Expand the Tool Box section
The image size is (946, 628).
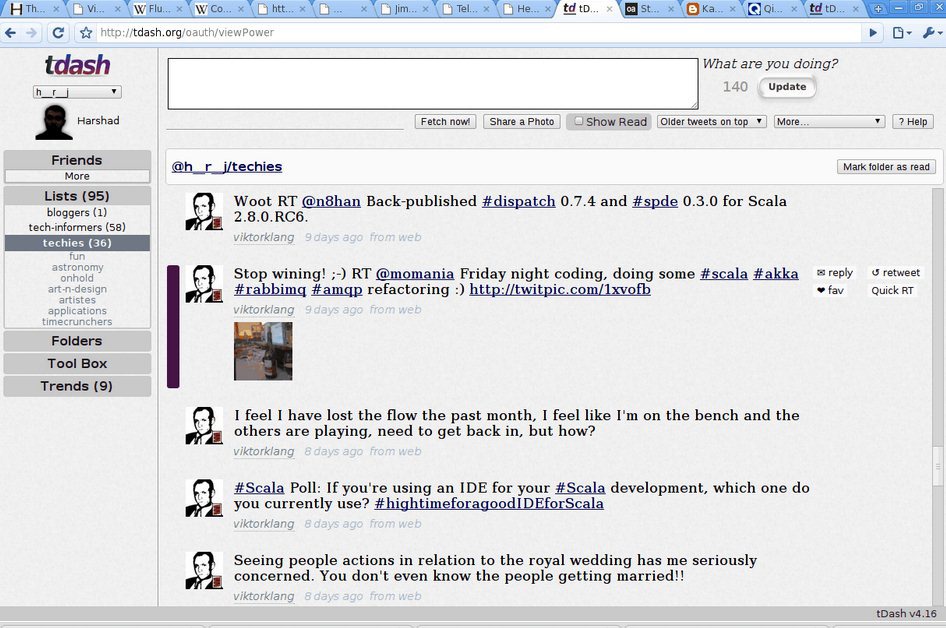pyautogui.click(x=77, y=363)
